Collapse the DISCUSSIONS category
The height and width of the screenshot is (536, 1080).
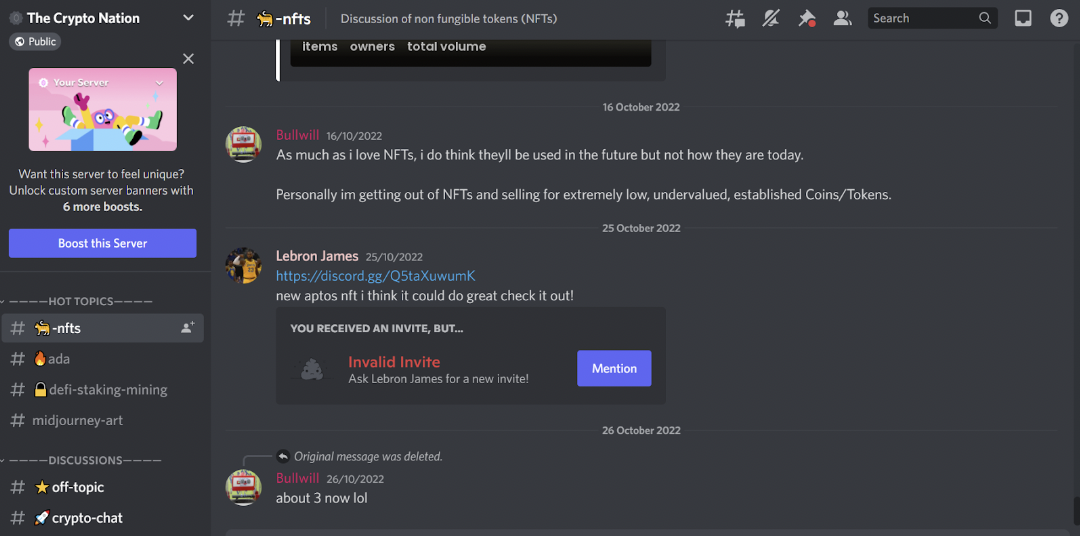(x=80, y=460)
